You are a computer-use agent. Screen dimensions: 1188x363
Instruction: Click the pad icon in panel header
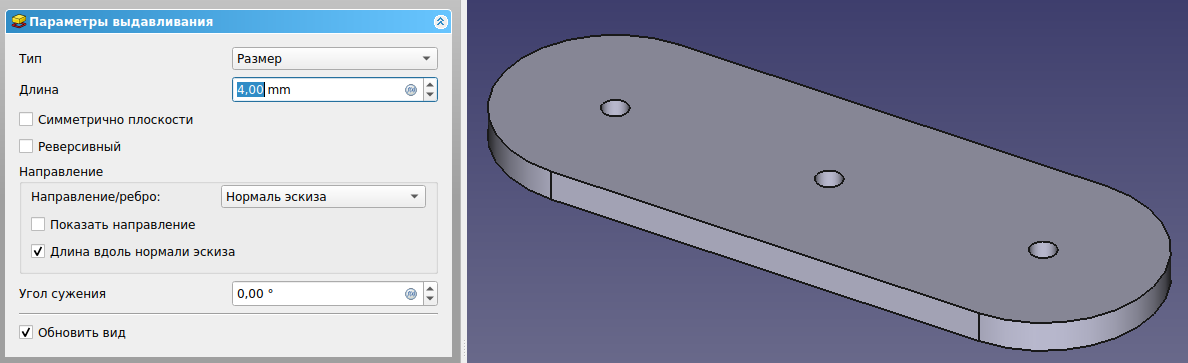click(19, 22)
